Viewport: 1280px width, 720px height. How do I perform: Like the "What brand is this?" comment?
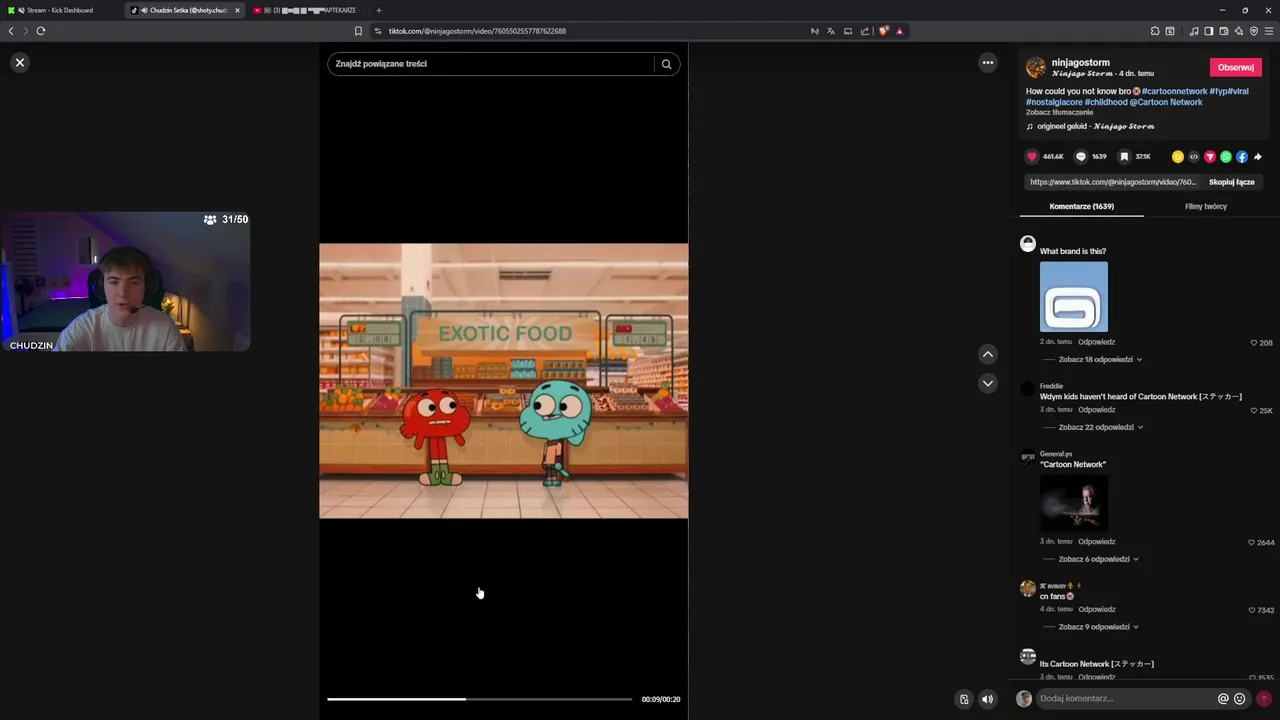click(x=1254, y=343)
